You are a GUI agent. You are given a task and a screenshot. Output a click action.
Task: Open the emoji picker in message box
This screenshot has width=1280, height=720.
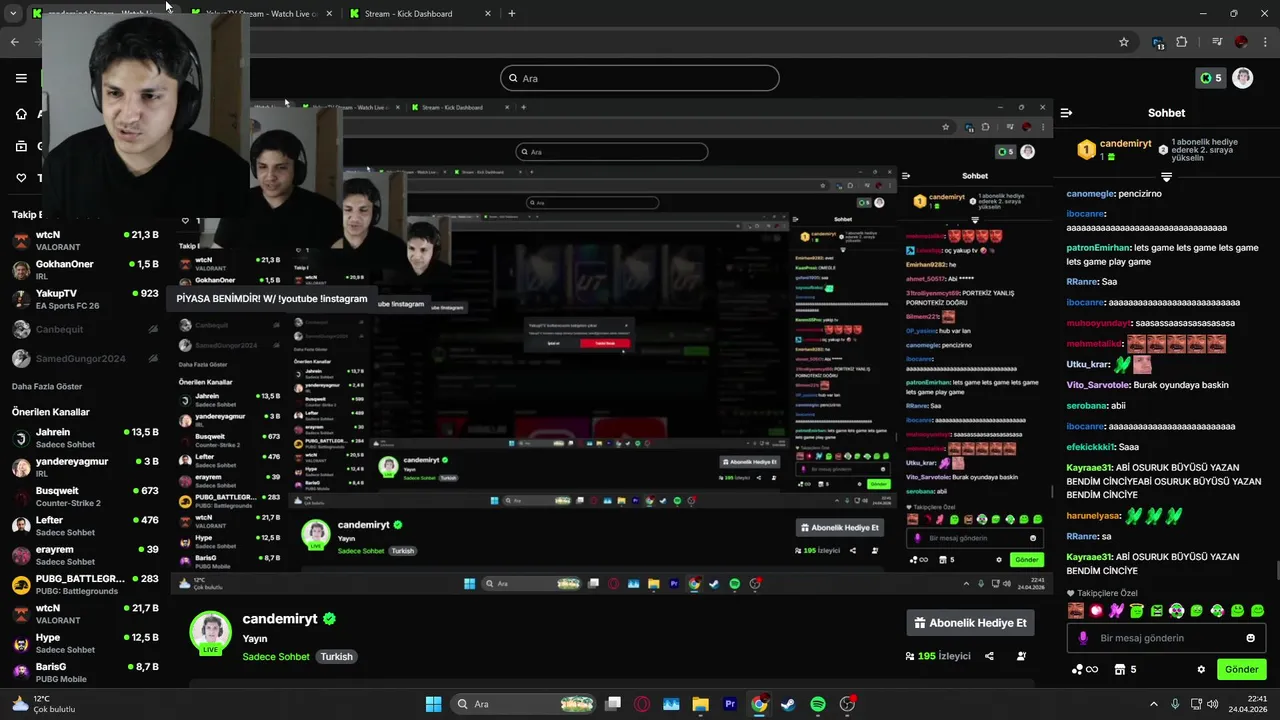click(1250, 638)
